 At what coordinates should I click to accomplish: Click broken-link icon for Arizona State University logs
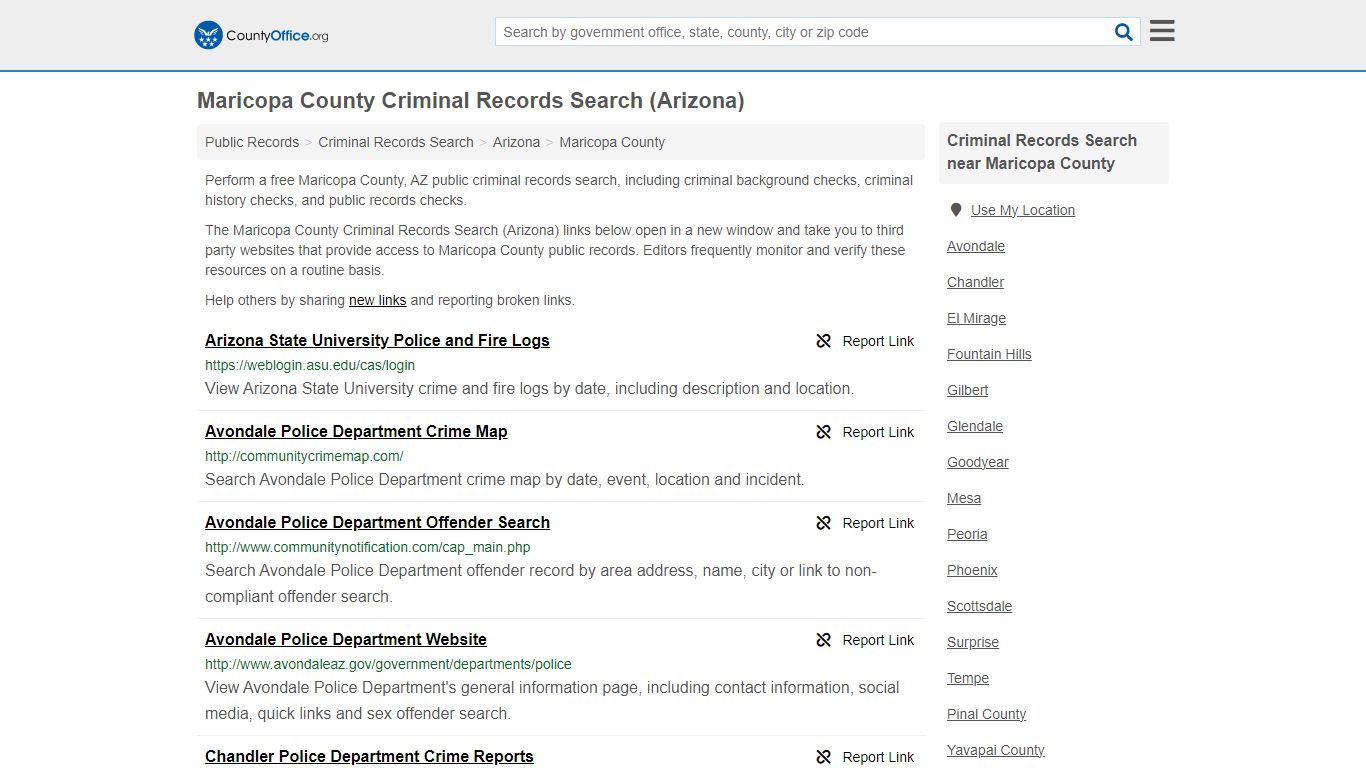(824, 341)
